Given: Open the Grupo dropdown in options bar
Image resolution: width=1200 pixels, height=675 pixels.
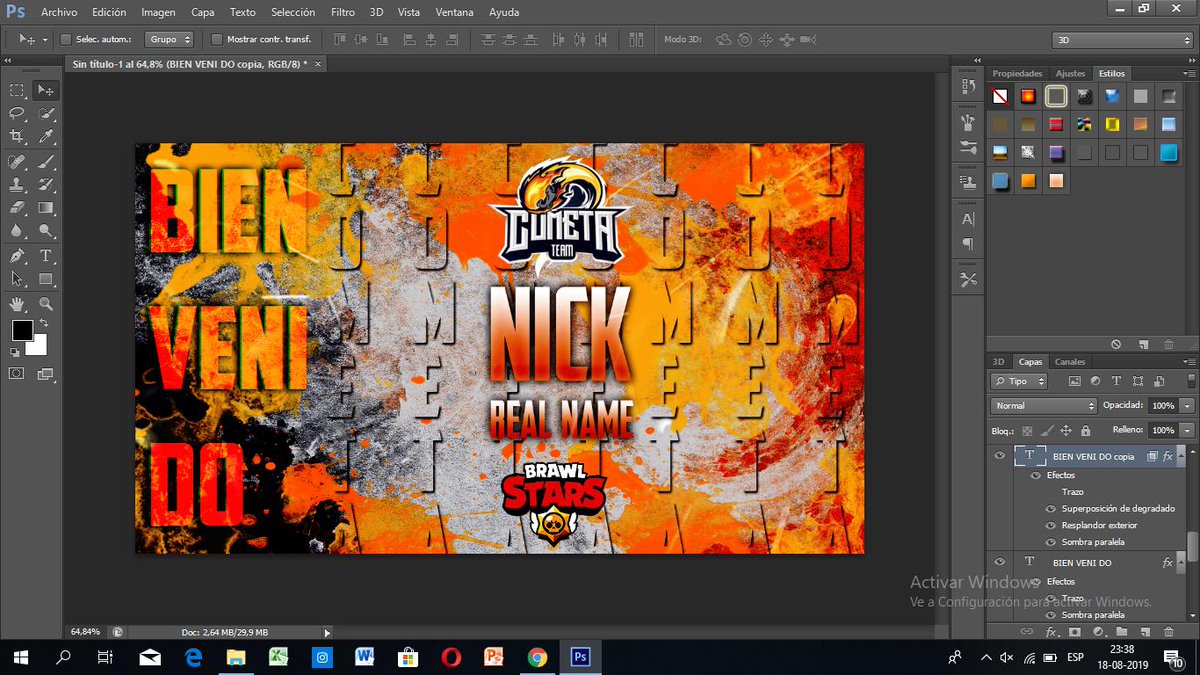Looking at the screenshot, I should pos(169,40).
